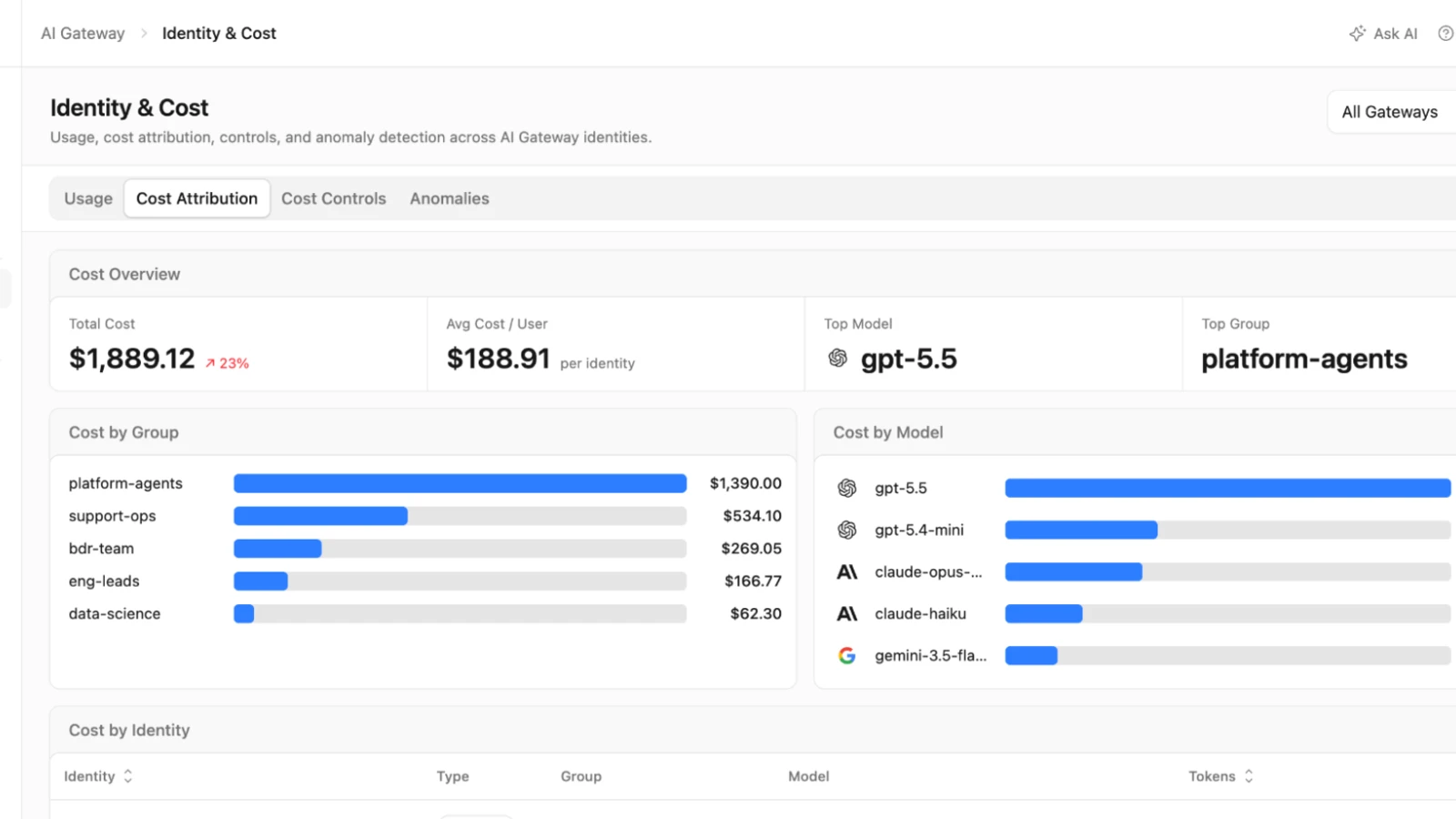Click the claude-haiku model cost bar
The image size is (1456, 819).
click(x=1228, y=614)
